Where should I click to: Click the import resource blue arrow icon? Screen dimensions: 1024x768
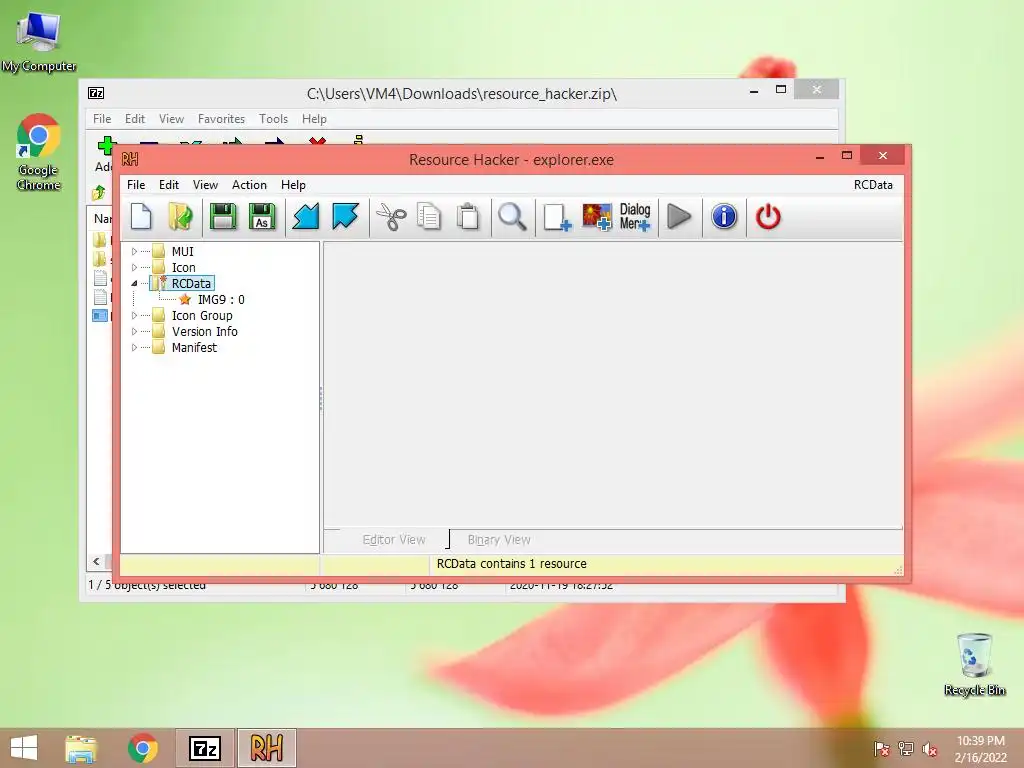coord(306,217)
